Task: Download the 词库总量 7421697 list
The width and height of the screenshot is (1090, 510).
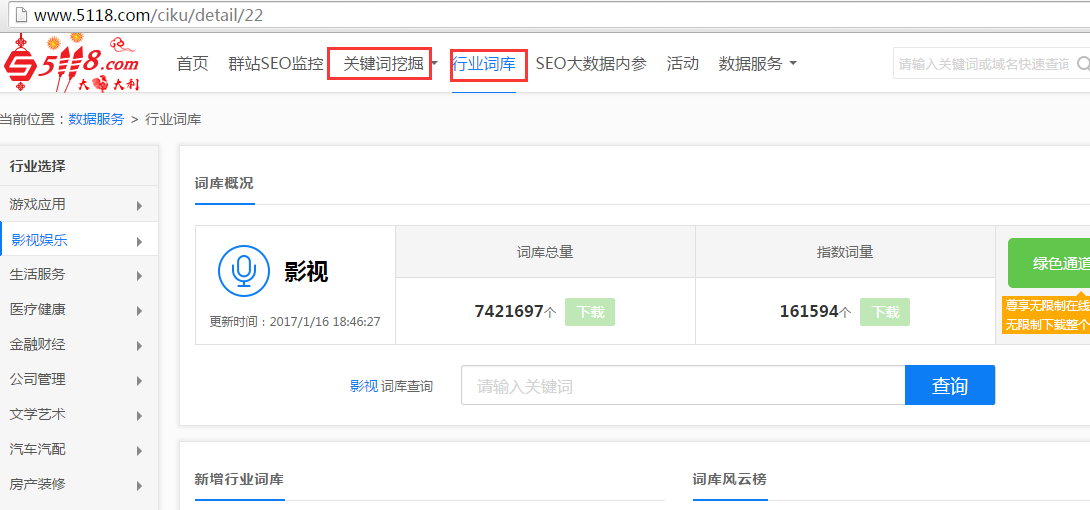Action: coord(589,312)
